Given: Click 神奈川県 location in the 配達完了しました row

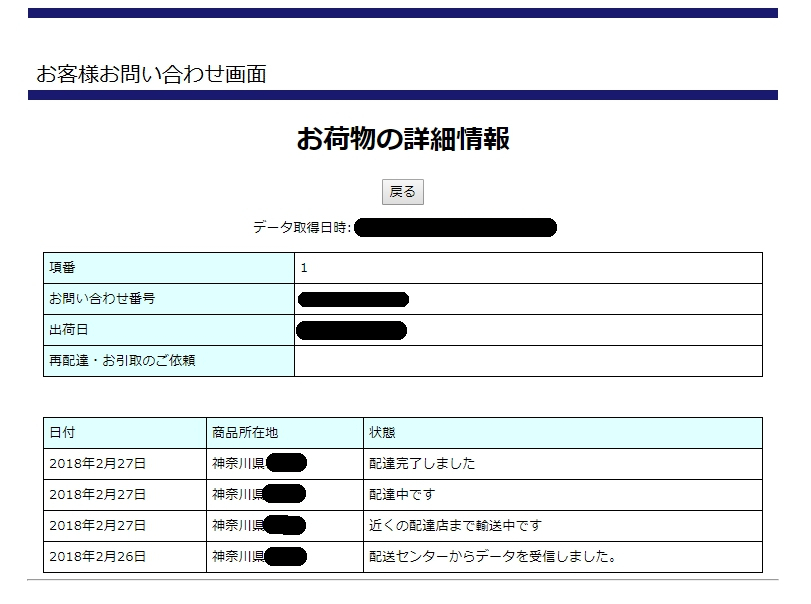Looking at the screenshot, I should (285, 464).
